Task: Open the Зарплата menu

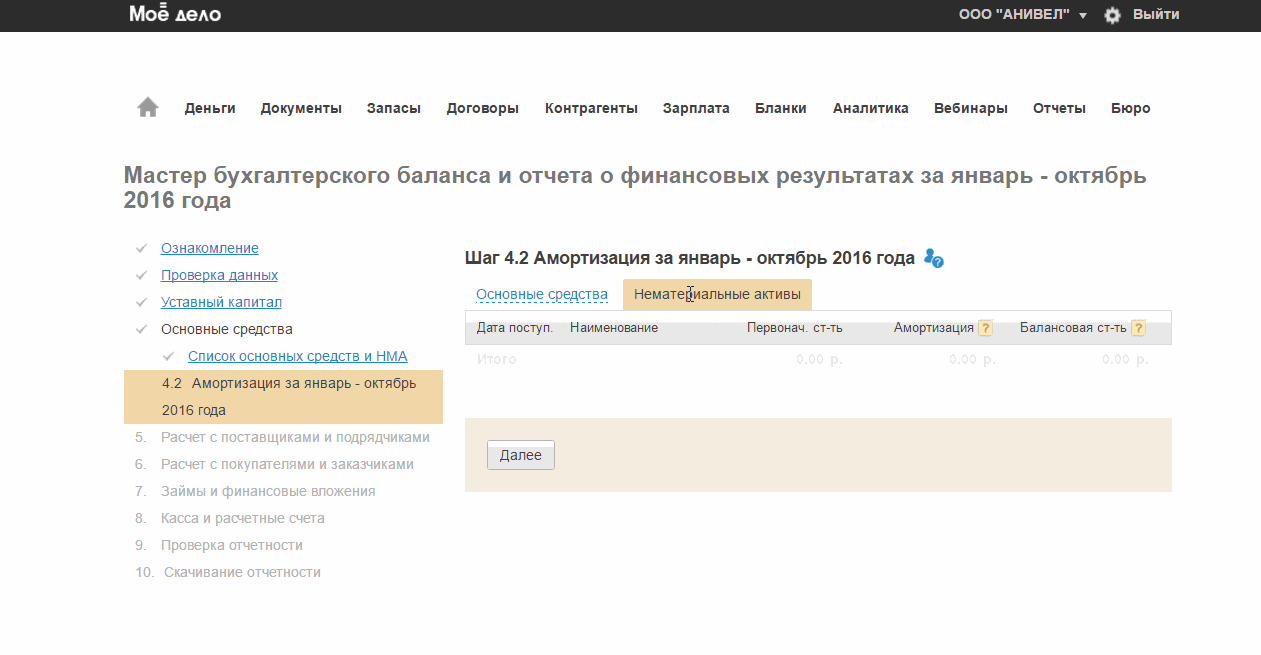Action: tap(696, 108)
